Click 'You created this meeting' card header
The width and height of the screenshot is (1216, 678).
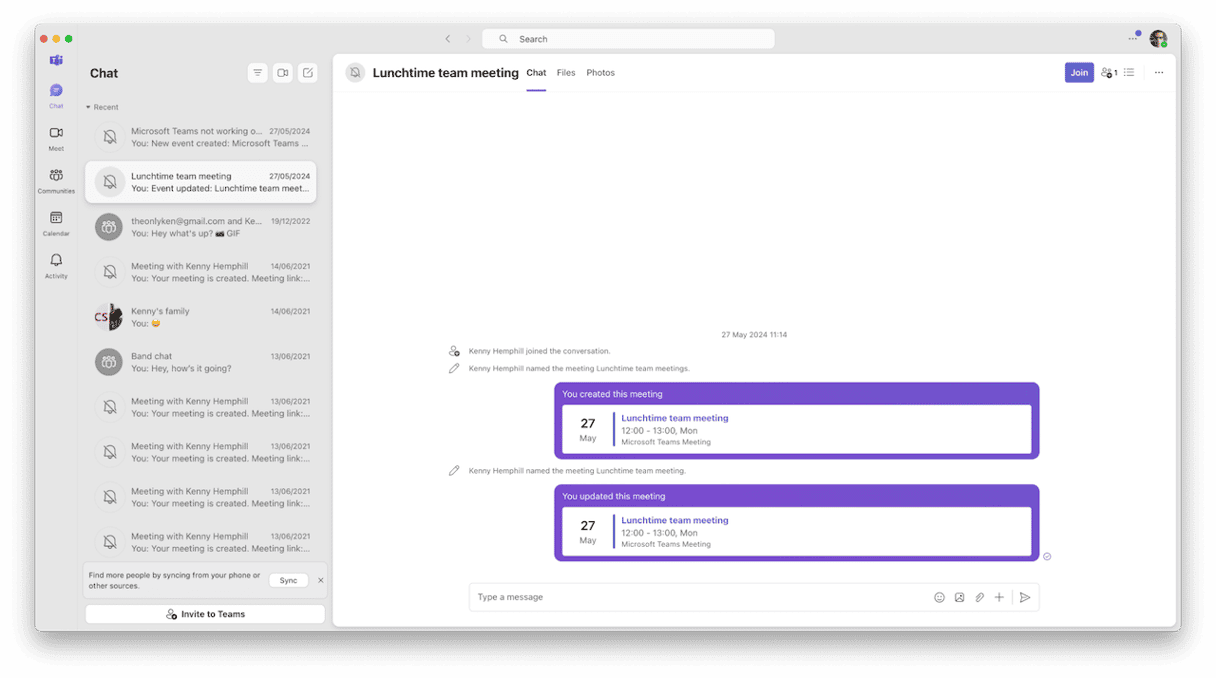pos(612,394)
